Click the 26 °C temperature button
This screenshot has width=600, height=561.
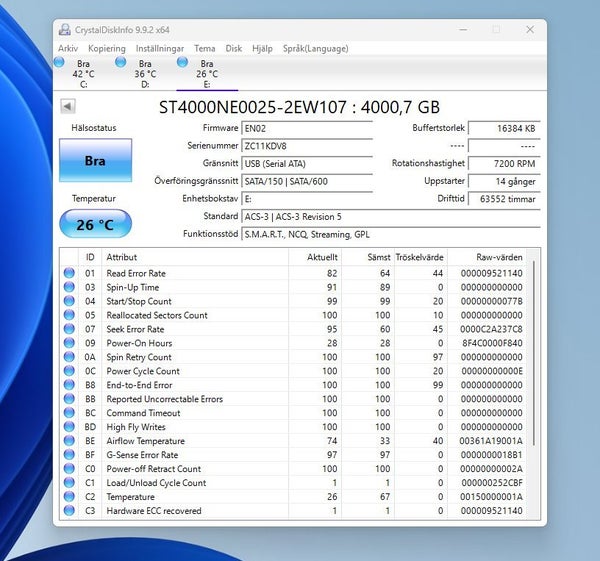(x=95, y=224)
